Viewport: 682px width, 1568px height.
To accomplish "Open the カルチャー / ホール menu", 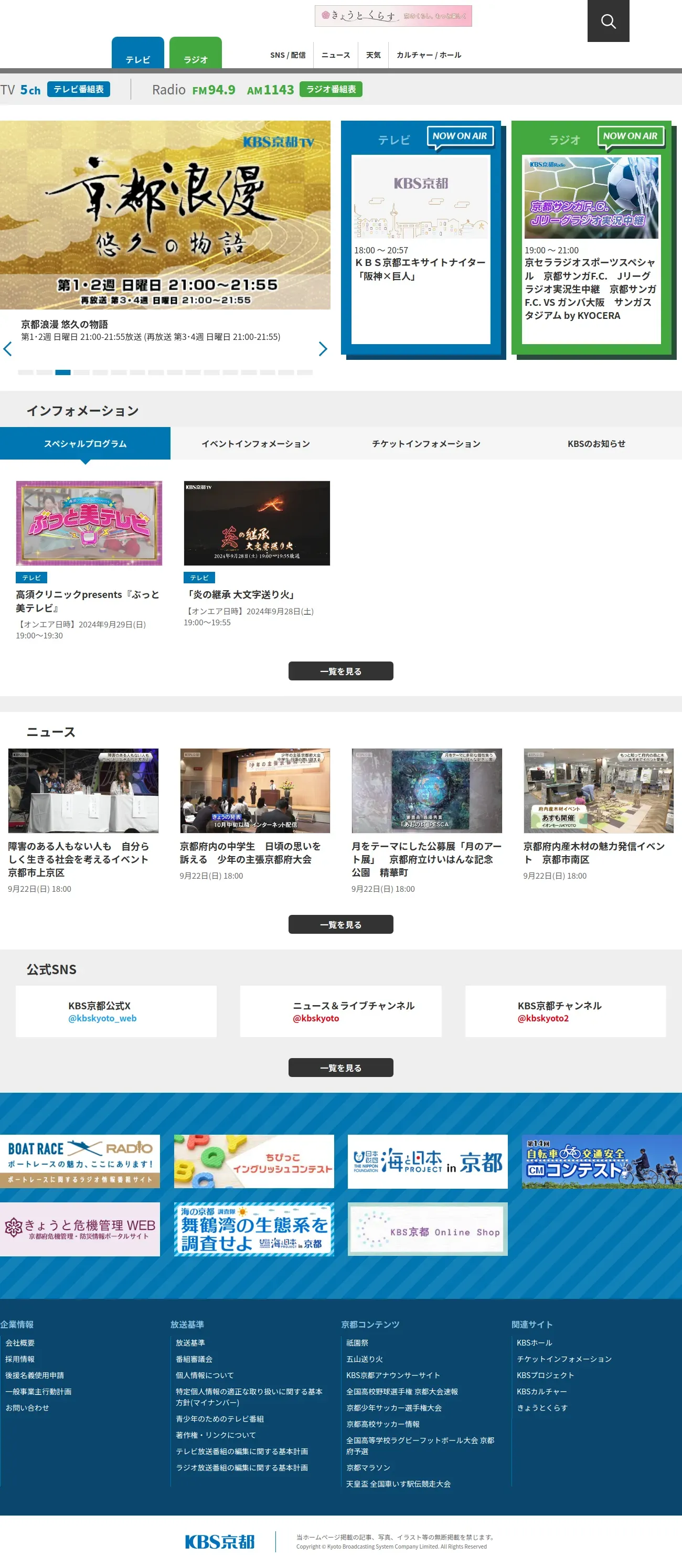I will (x=429, y=56).
